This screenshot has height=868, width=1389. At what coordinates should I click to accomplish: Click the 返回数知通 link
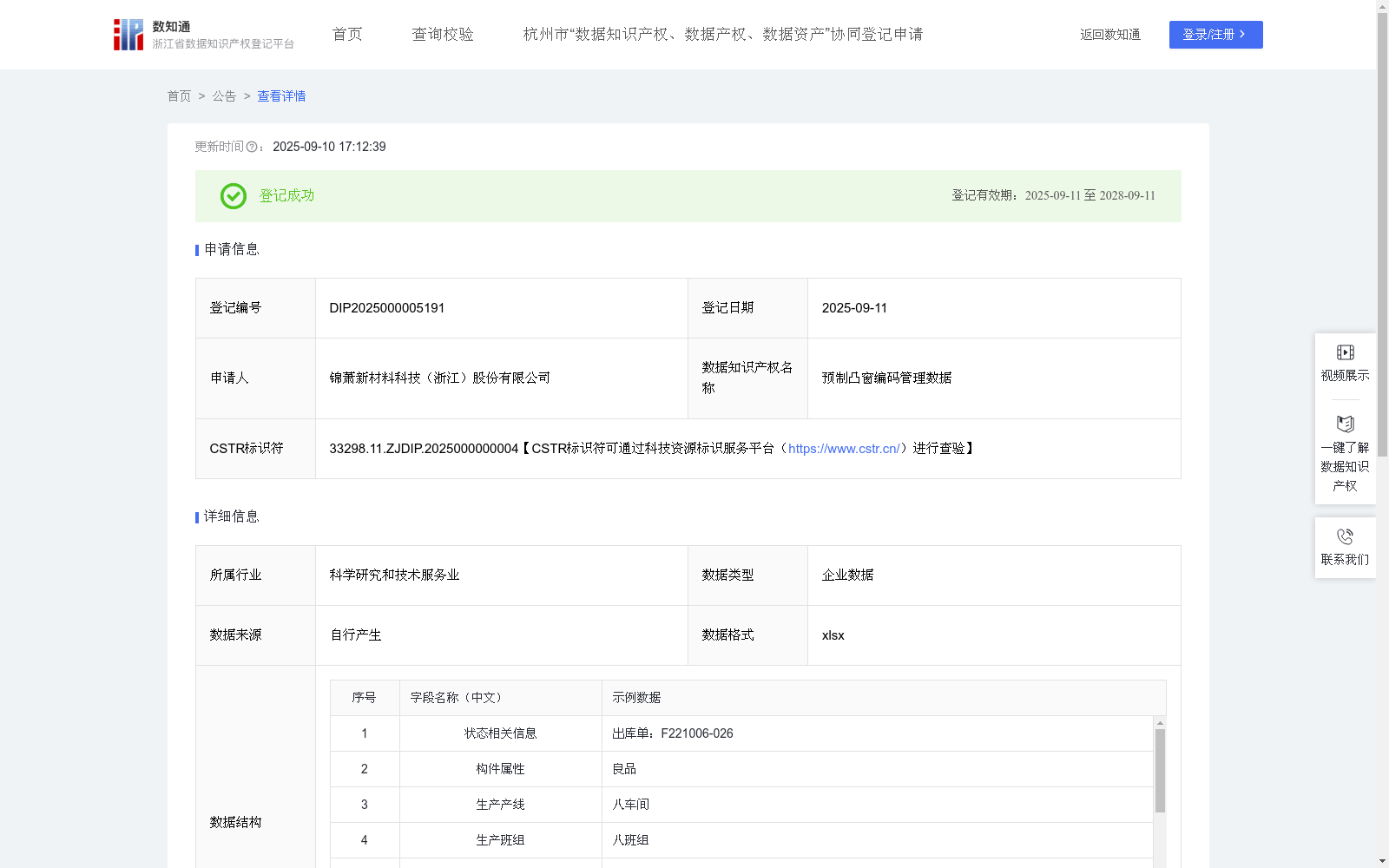point(1110,35)
